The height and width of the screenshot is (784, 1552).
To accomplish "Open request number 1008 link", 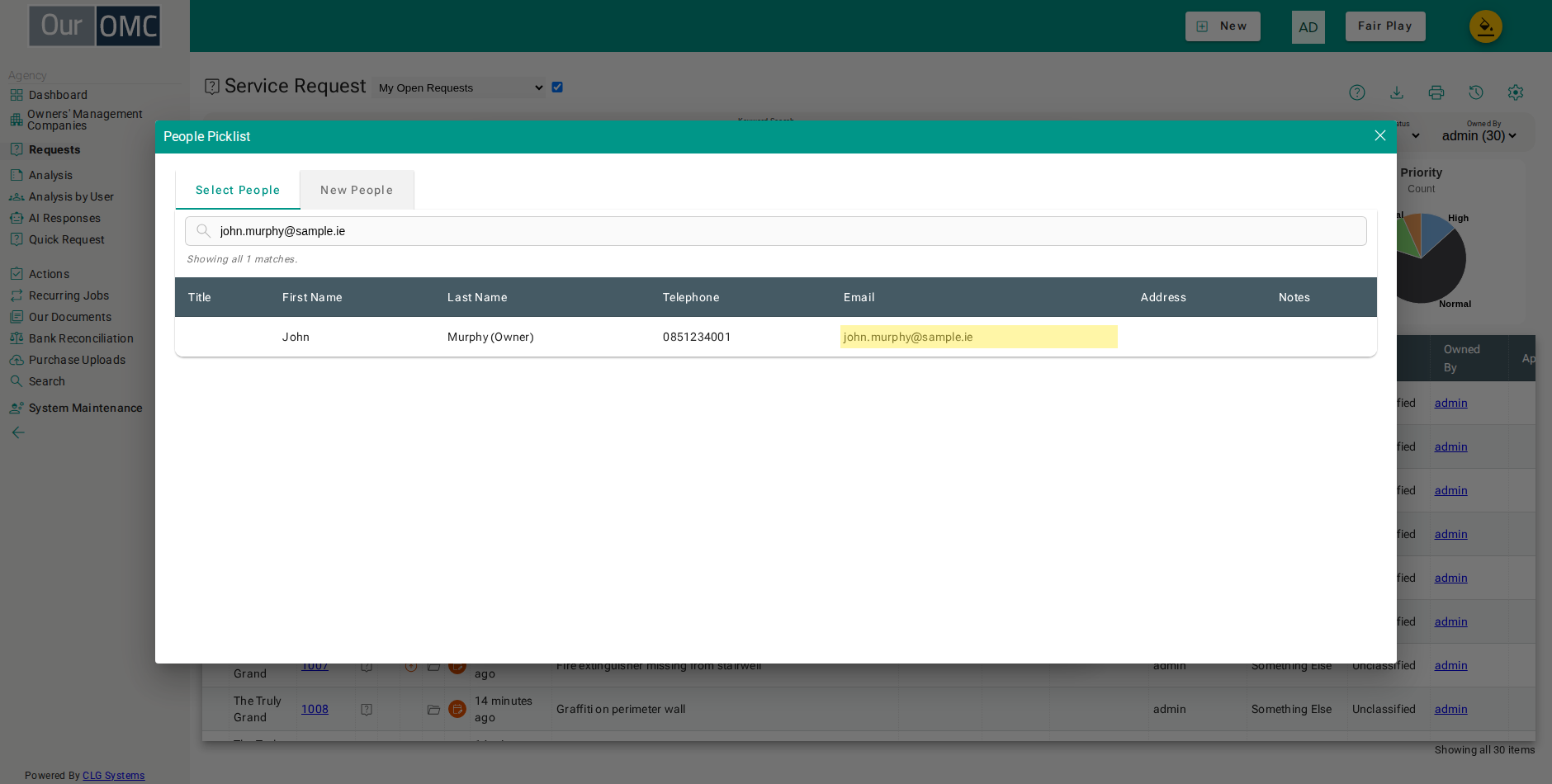I will pyautogui.click(x=315, y=709).
